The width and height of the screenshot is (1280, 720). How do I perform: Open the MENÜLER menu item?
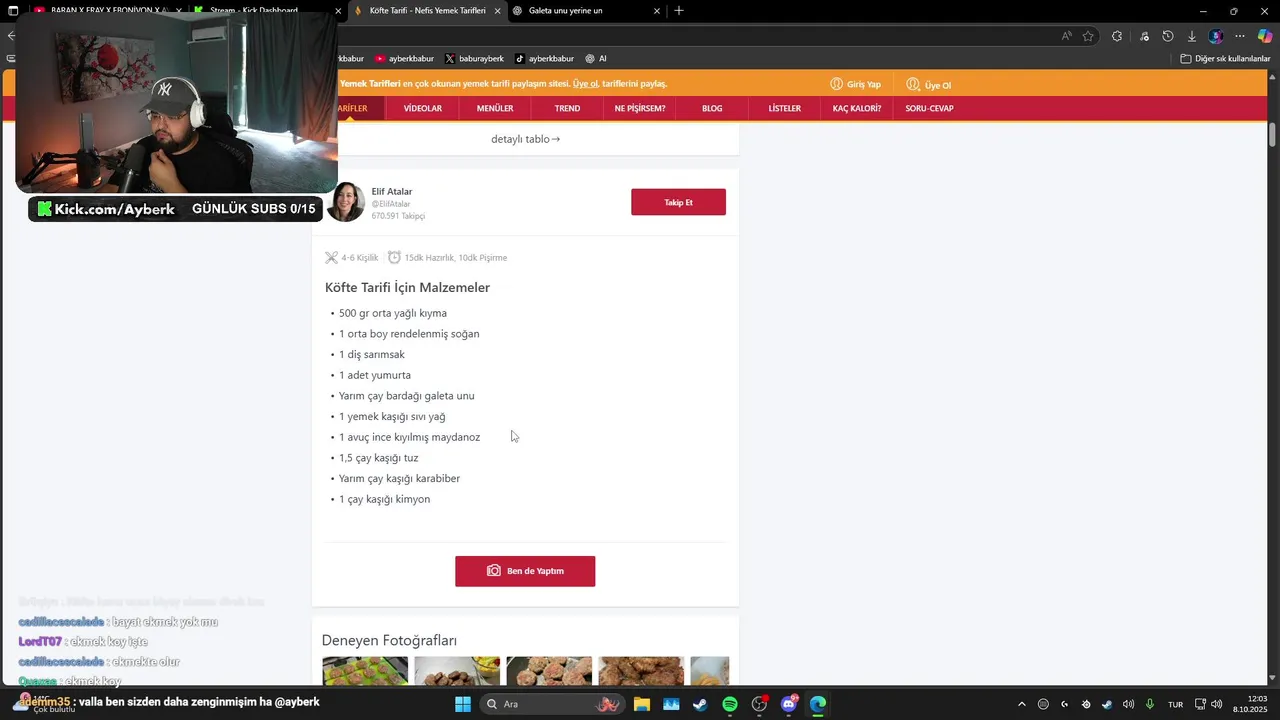495,108
